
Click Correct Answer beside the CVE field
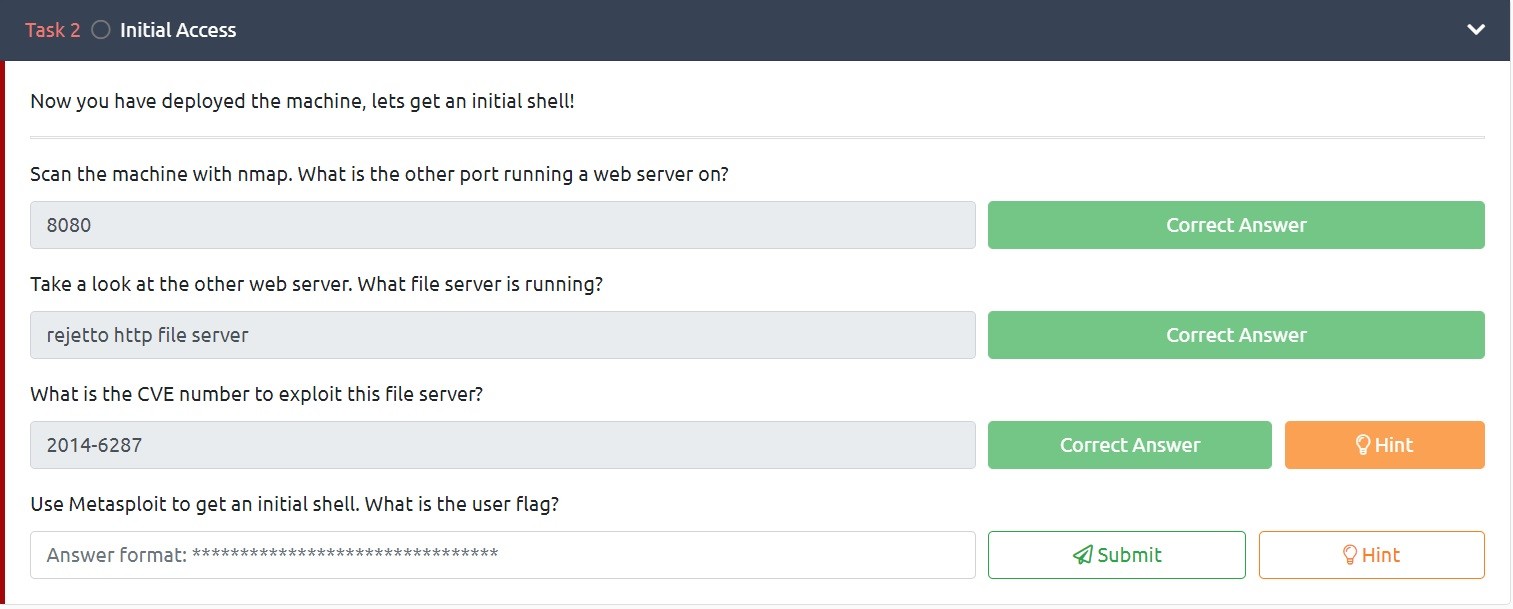coord(1129,445)
